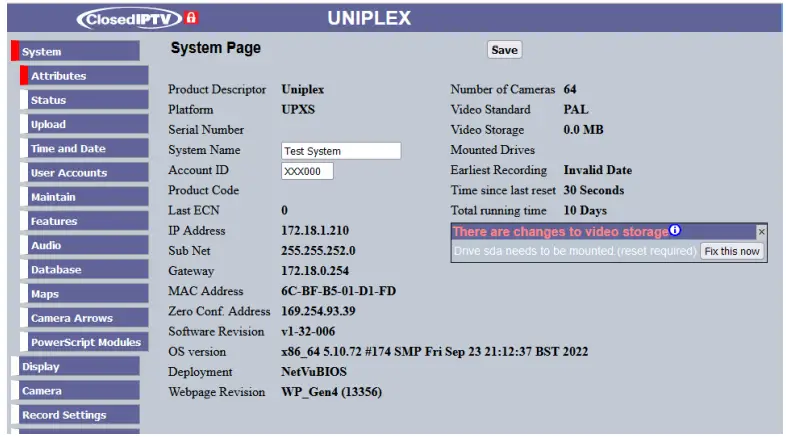Click the Invalid Date earliest recording value

tap(598, 170)
